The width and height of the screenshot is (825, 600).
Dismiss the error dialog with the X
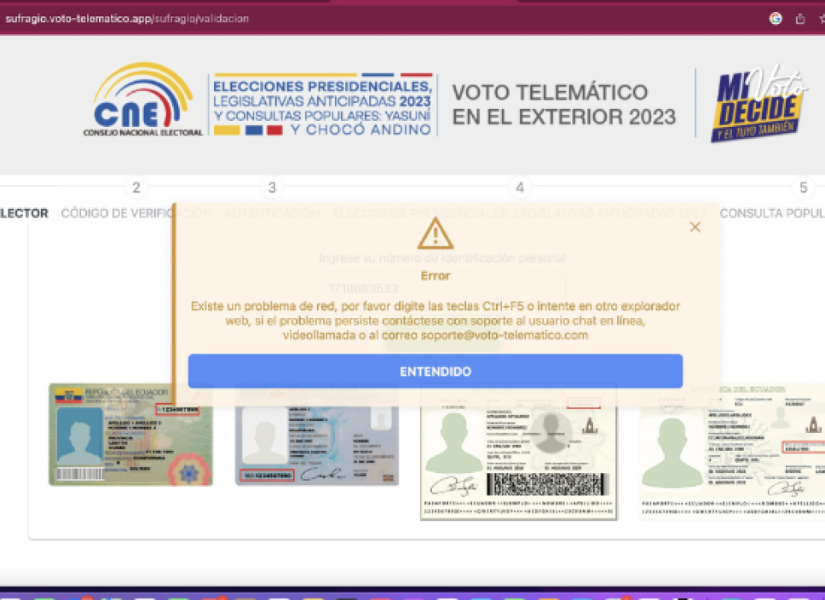pos(695,227)
